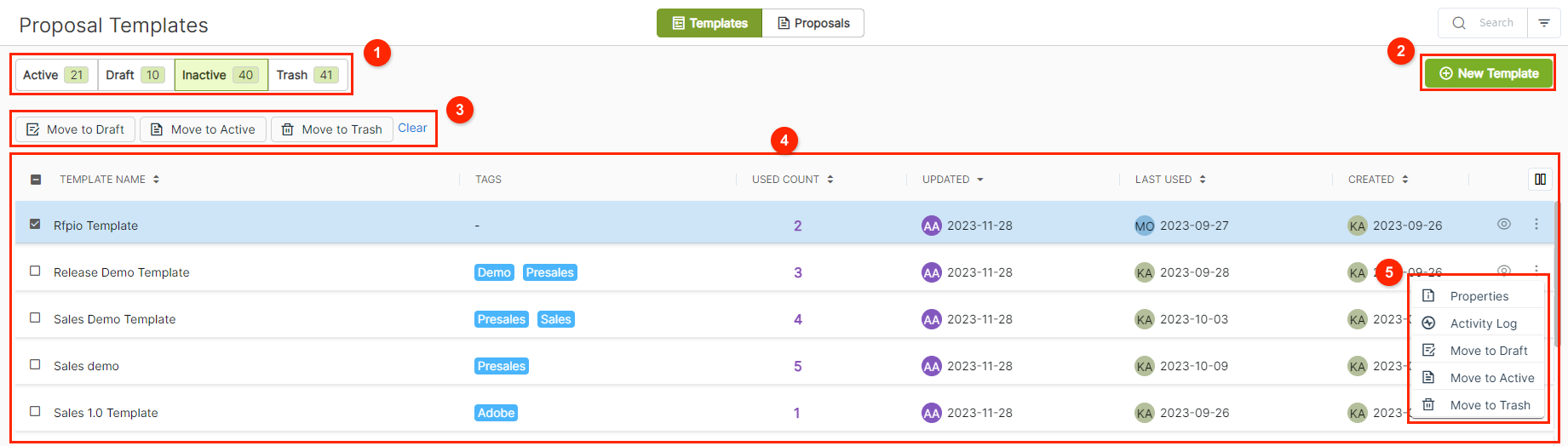The image size is (1568, 446).
Task: Open the Sales Demo Template name
Action: (115, 319)
